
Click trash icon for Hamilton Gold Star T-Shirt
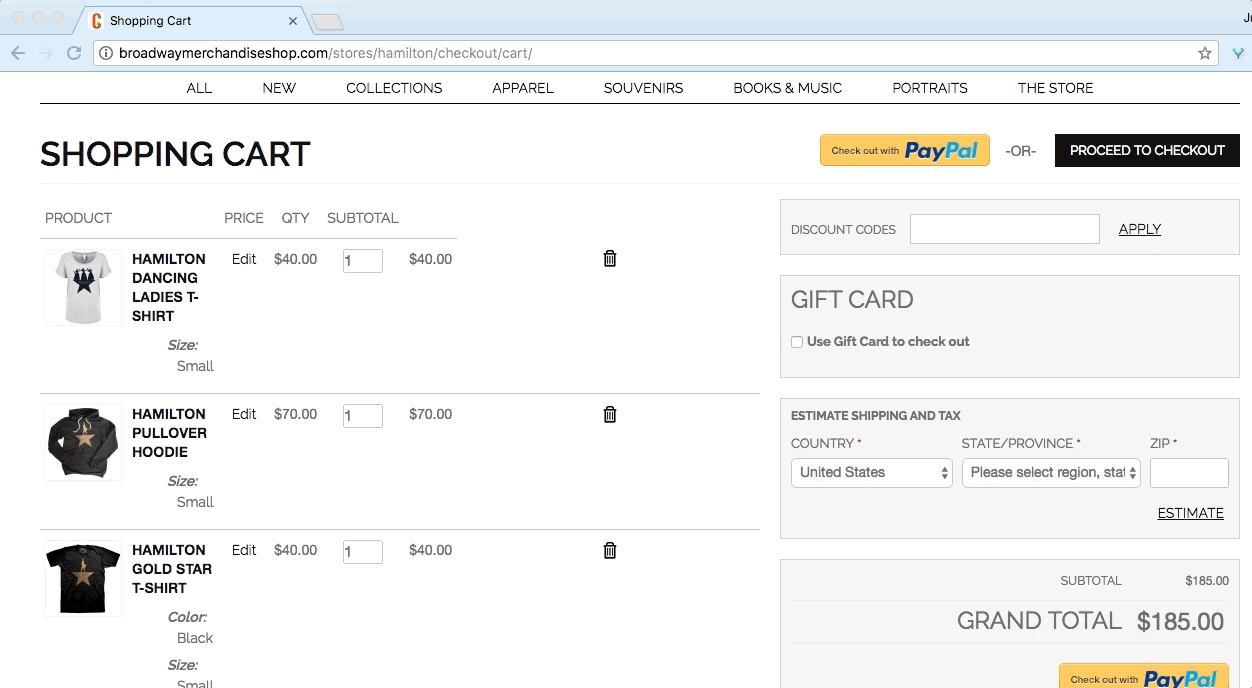click(610, 550)
